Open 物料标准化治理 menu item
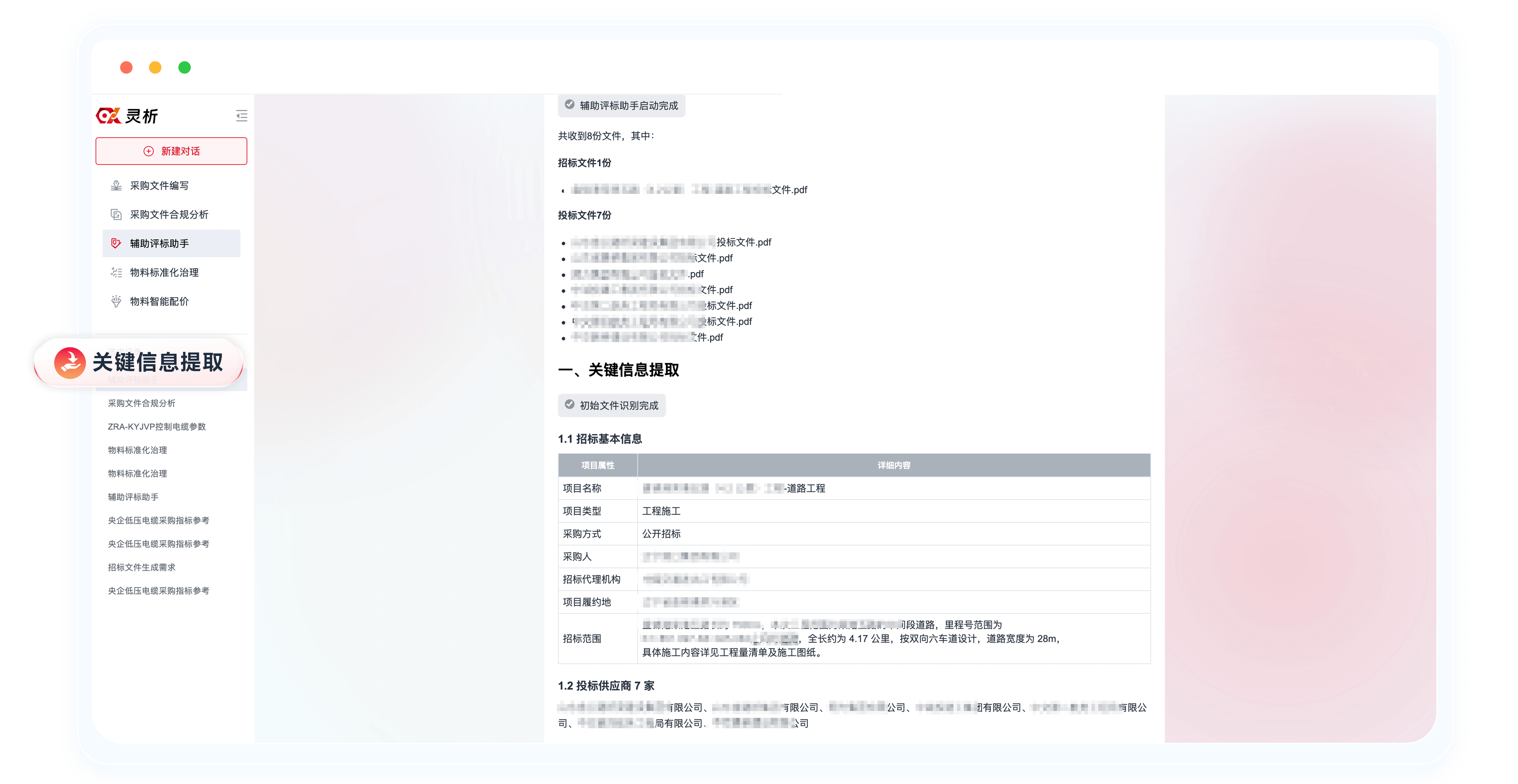 pyautogui.click(x=171, y=272)
